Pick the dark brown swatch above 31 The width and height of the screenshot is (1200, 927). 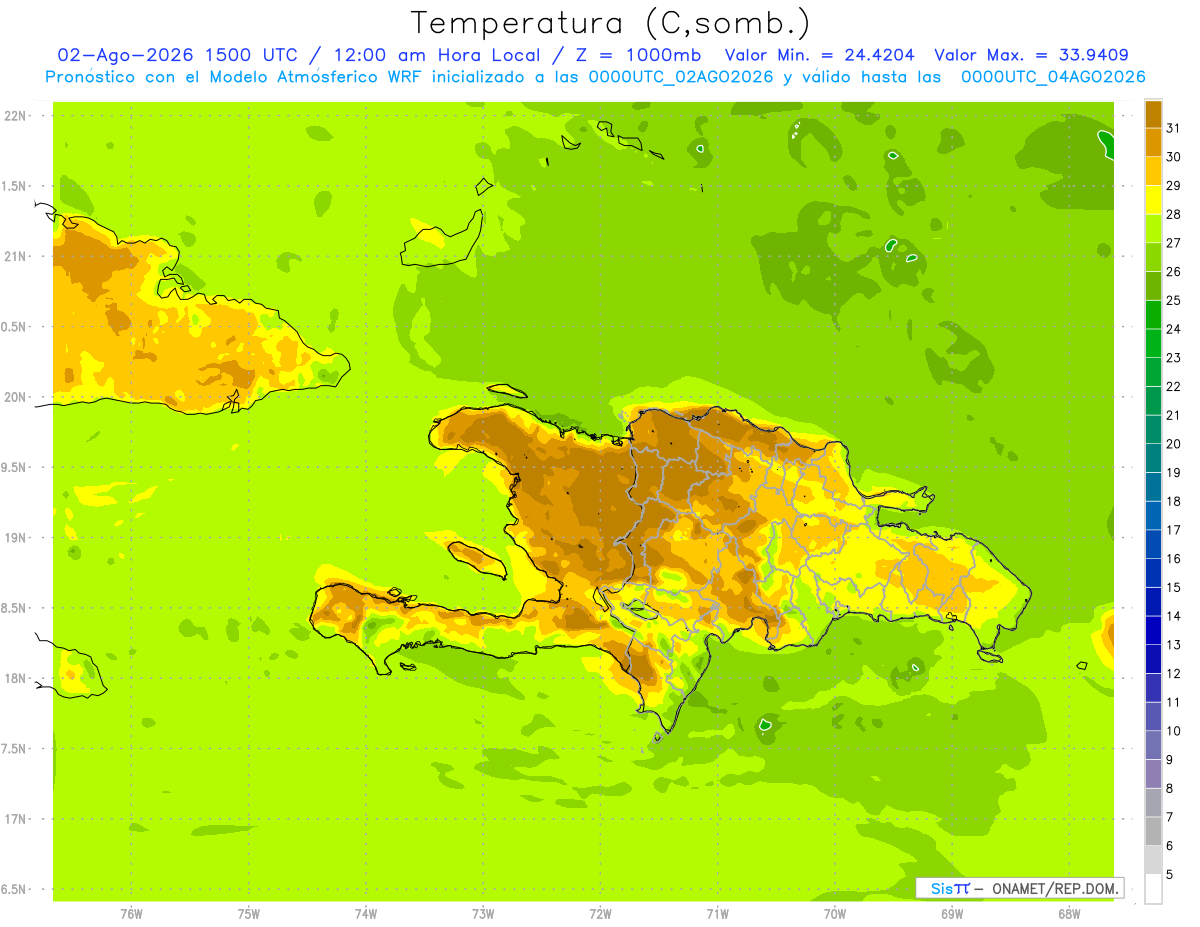pyautogui.click(x=1153, y=114)
